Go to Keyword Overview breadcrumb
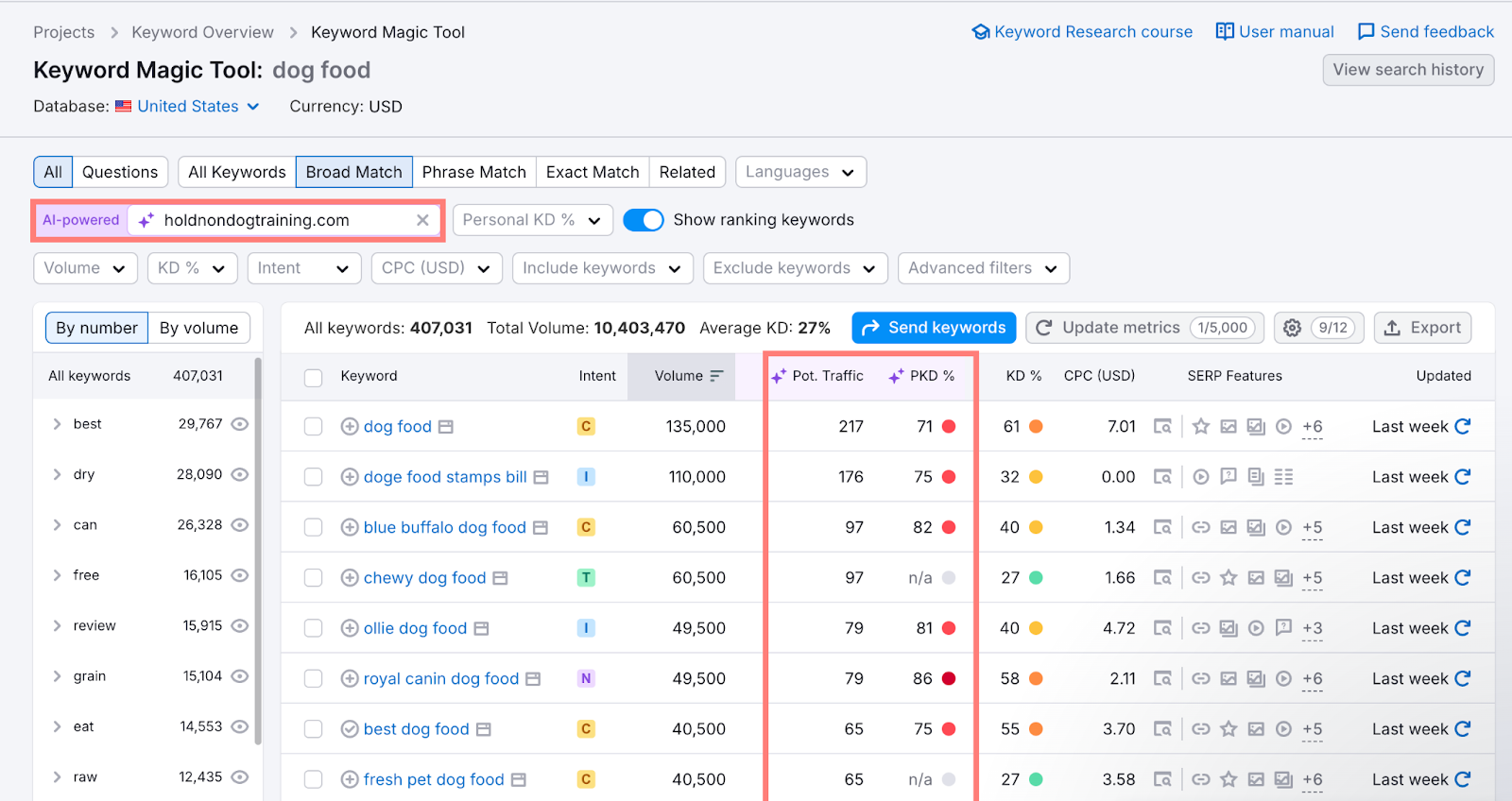The width and height of the screenshot is (1512, 801). tap(202, 32)
